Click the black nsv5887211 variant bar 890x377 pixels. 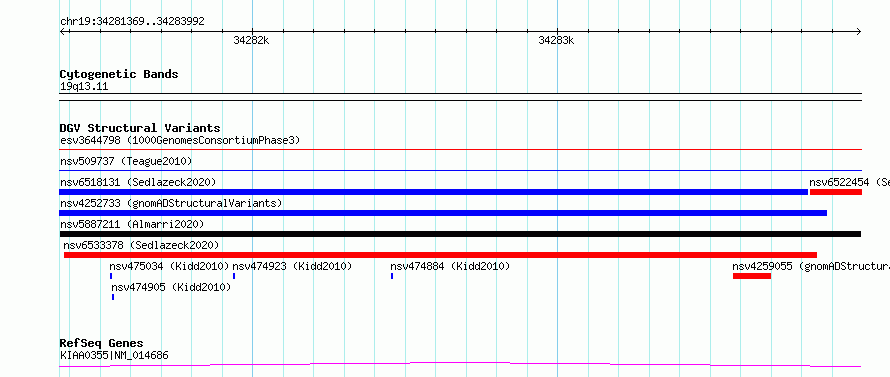coord(460,234)
